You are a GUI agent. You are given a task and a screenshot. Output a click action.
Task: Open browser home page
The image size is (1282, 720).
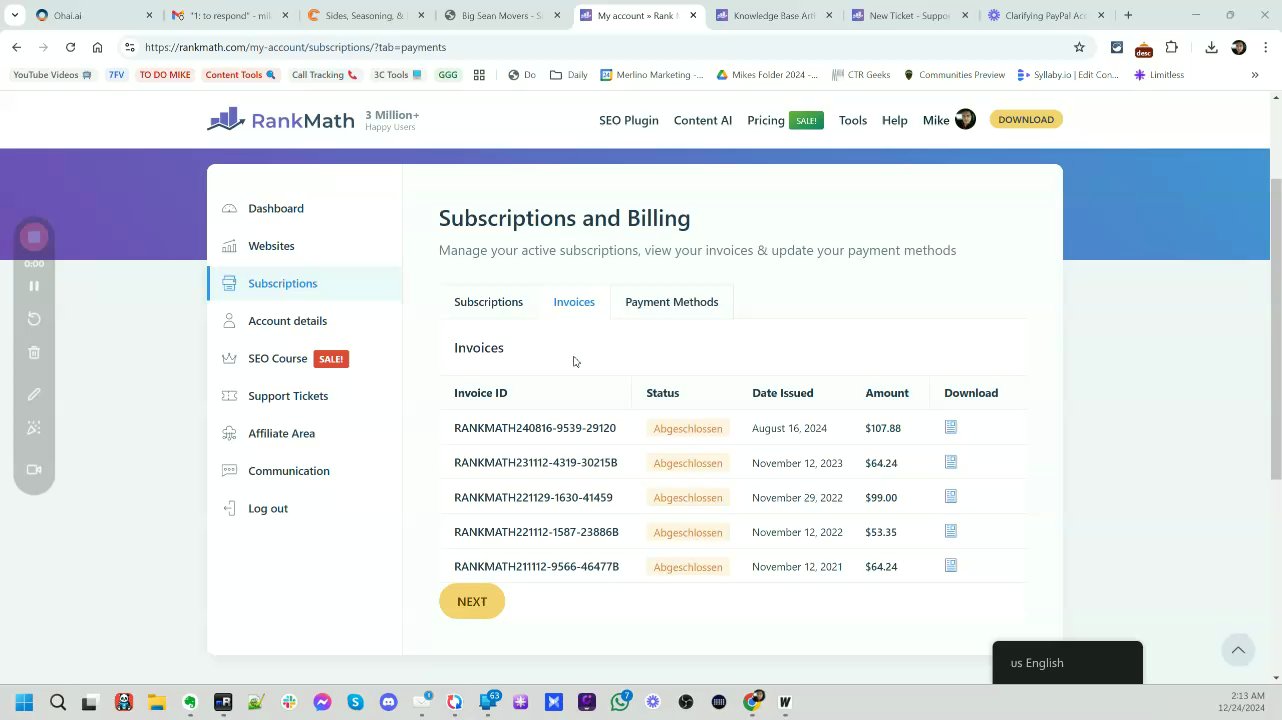coord(97,47)
